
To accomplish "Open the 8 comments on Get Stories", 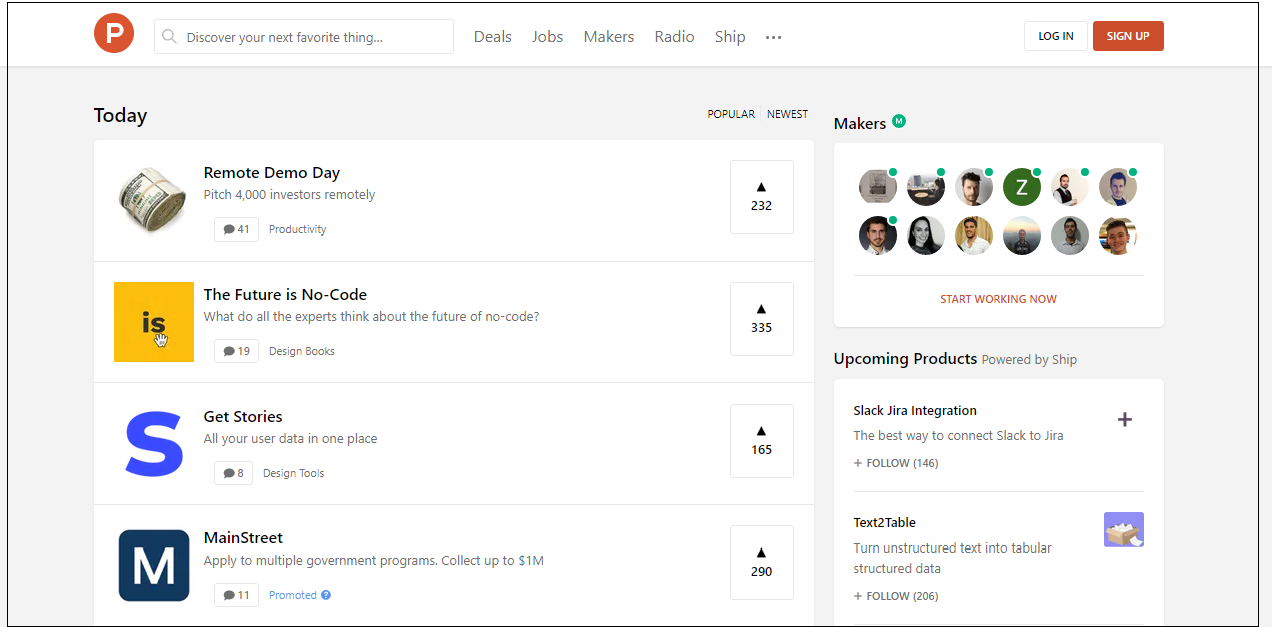I will point(233,473).
